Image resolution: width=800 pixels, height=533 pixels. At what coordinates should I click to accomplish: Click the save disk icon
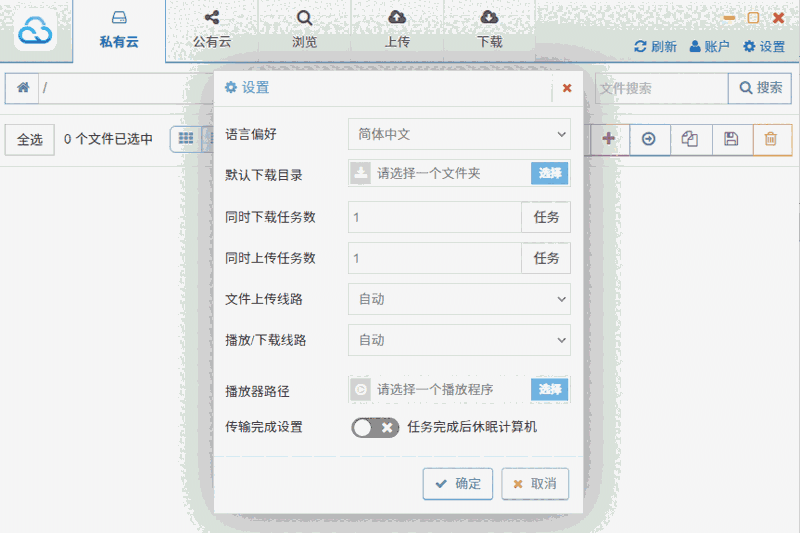[x=731, y=139]
